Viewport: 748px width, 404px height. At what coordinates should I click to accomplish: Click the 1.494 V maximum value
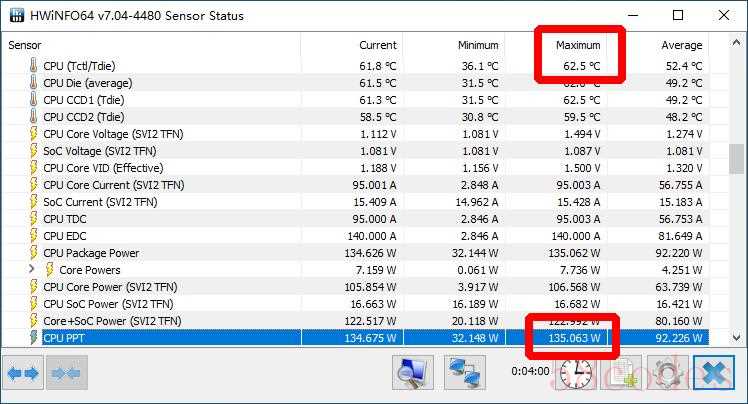[x=582, y=134]
